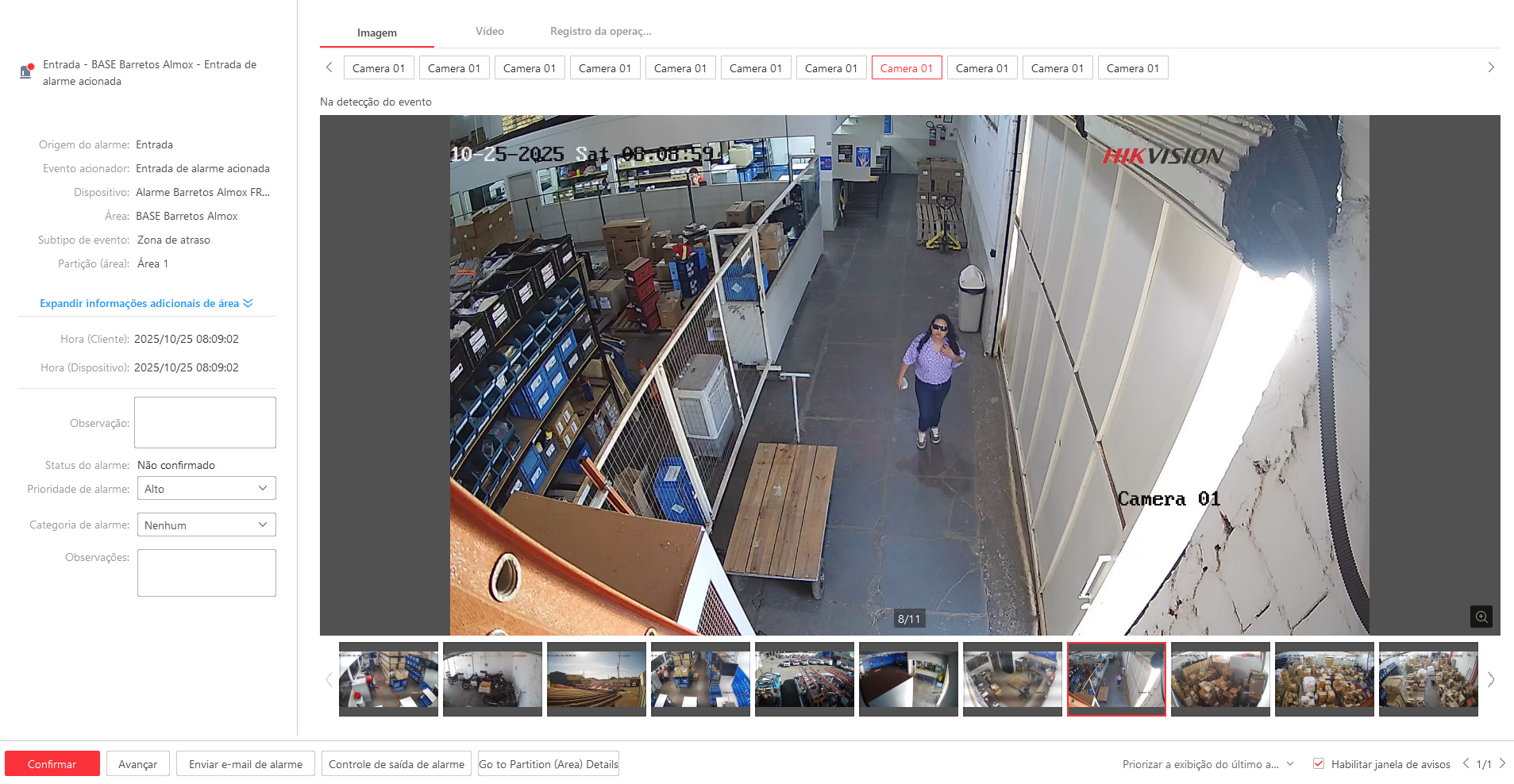Expand additional area information link
This screenshot has width=1514, height=784.
146,303
